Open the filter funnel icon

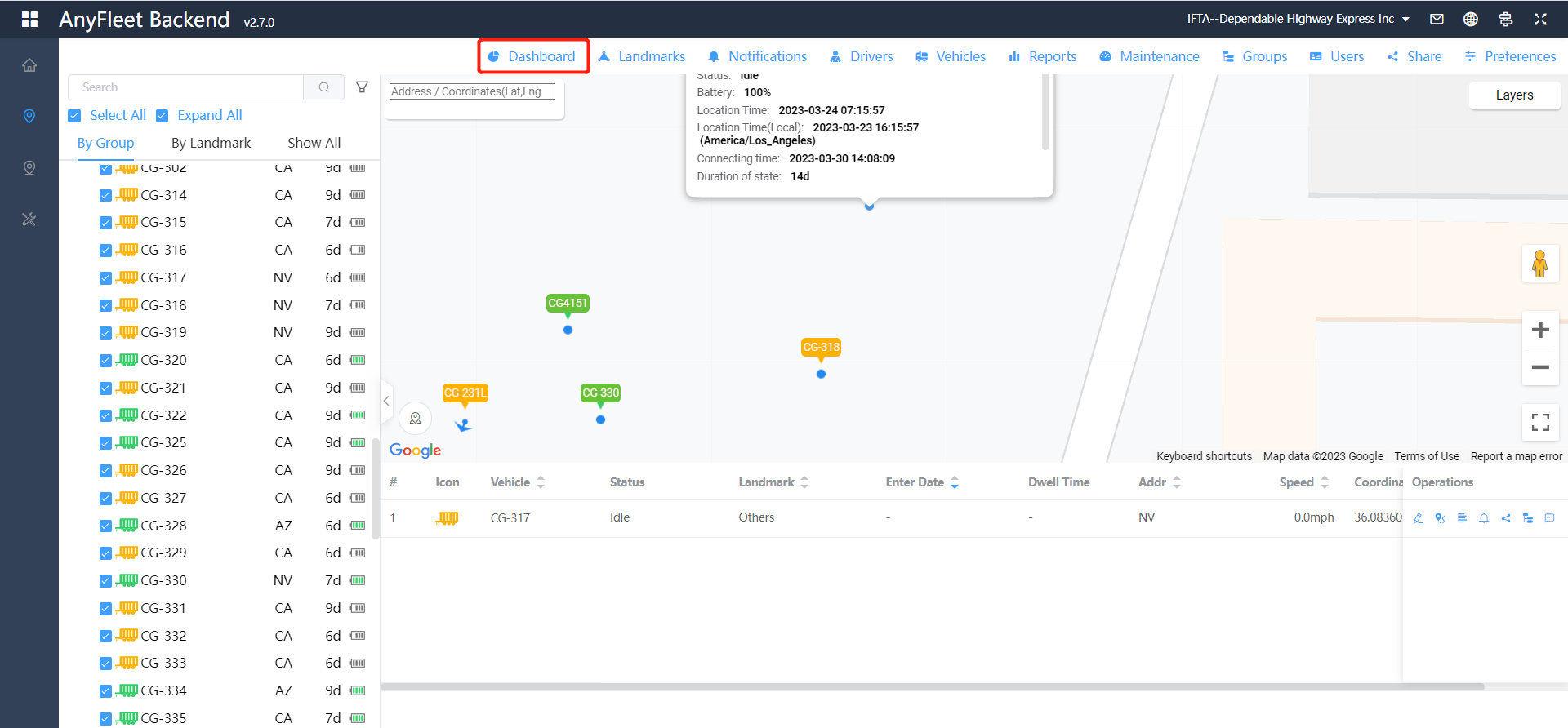point(362,87)
